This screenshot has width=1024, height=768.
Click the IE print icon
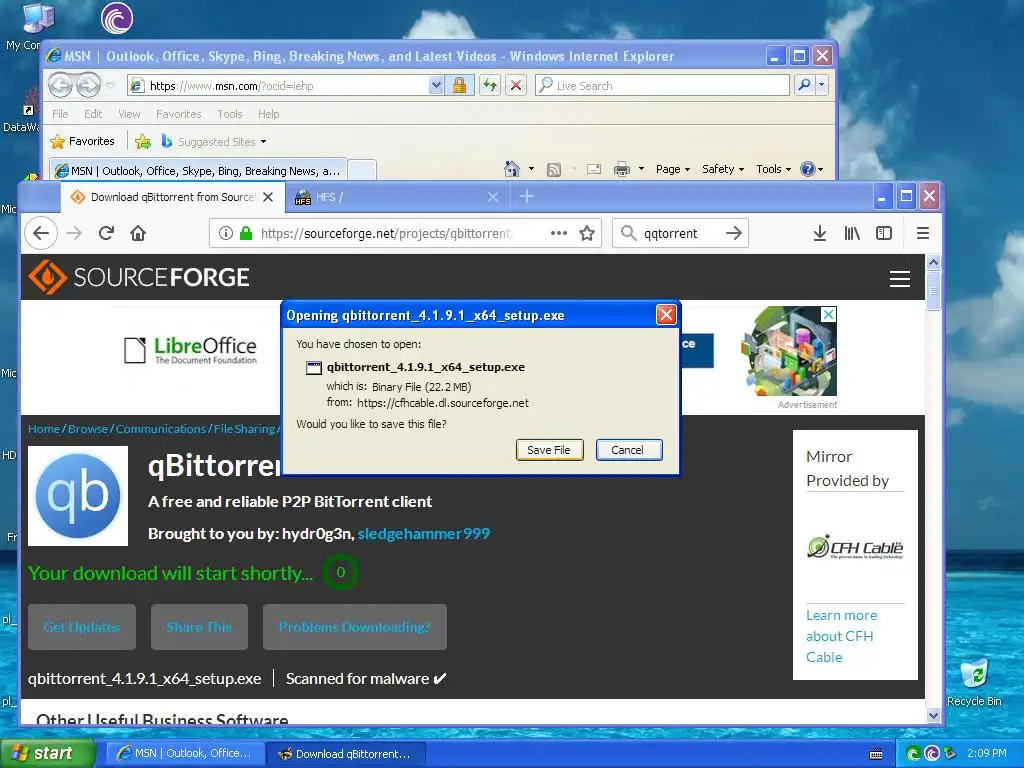622,169
